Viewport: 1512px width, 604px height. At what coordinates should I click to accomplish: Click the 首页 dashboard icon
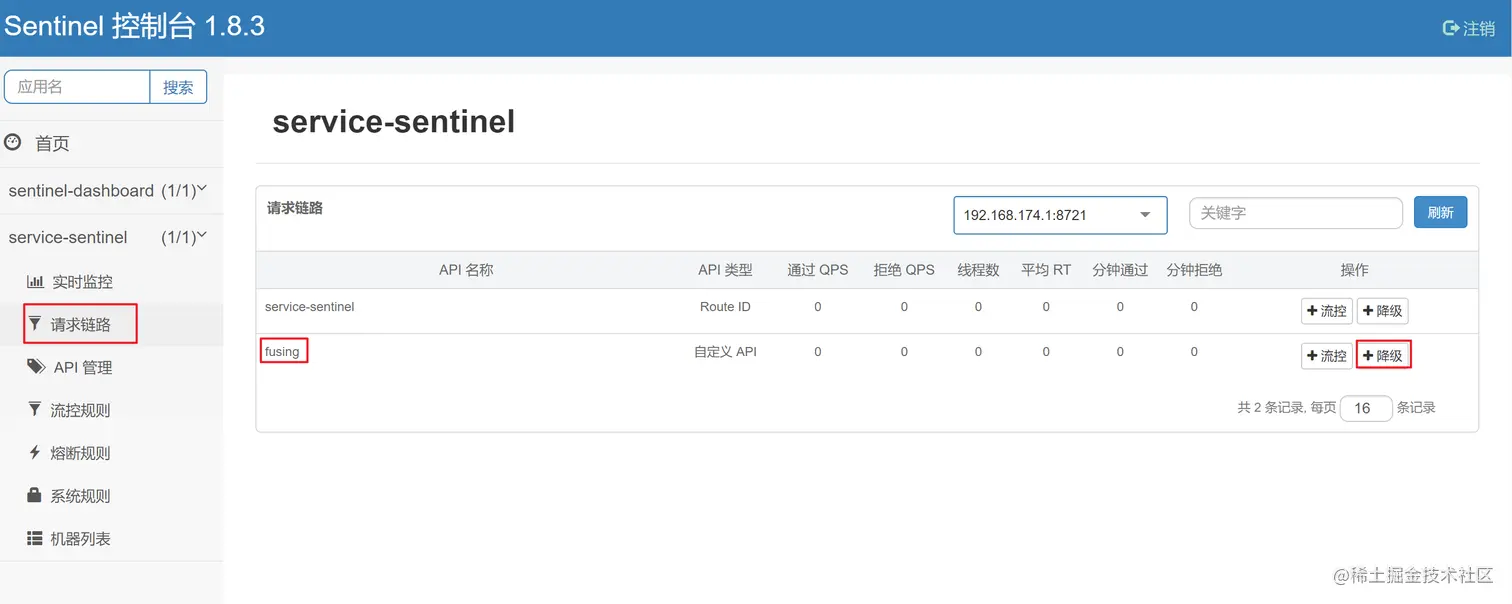tap(13, 142)
